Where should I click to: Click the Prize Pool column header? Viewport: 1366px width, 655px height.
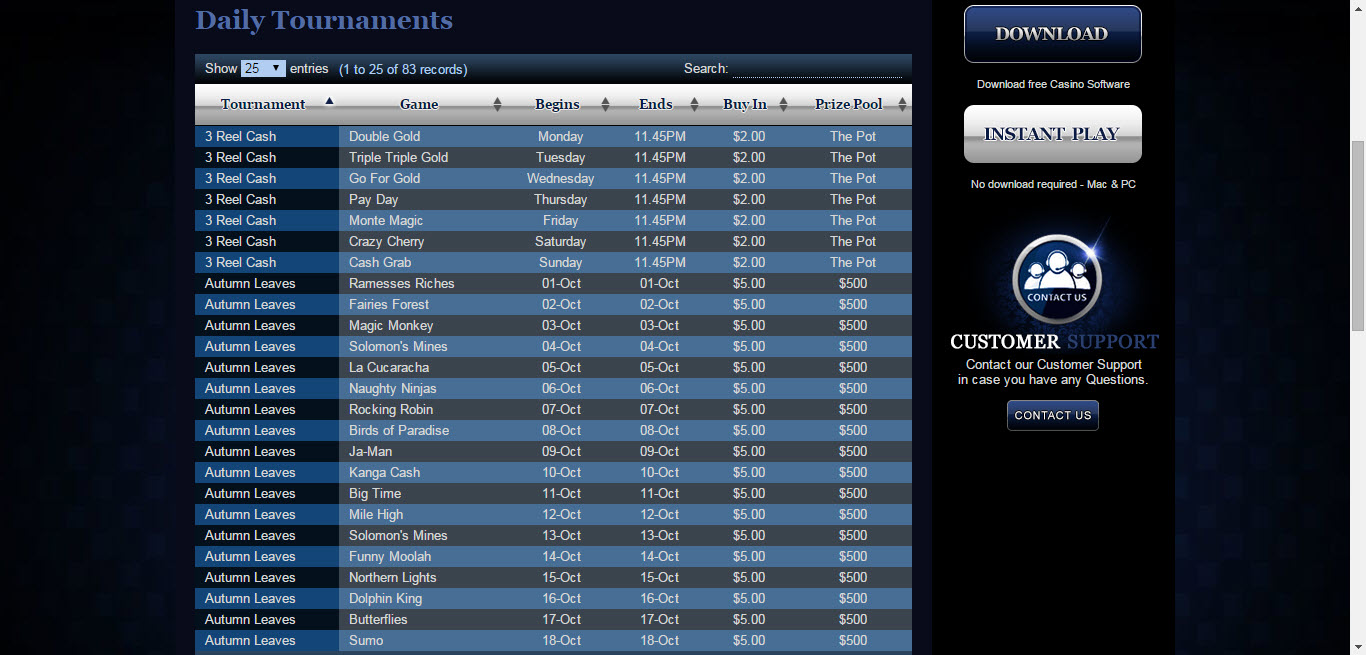click(852, 104)
